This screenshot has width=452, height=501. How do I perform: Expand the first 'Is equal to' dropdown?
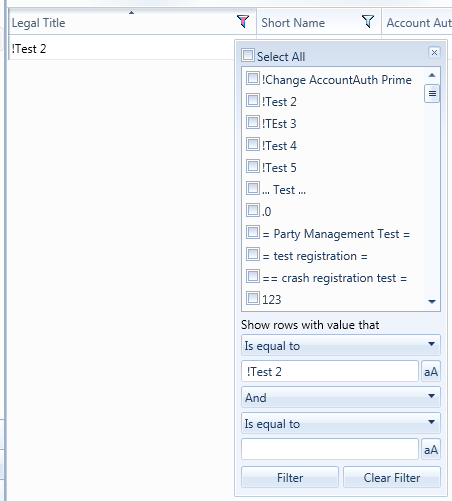pyautogui.click(x=341, y=345)
